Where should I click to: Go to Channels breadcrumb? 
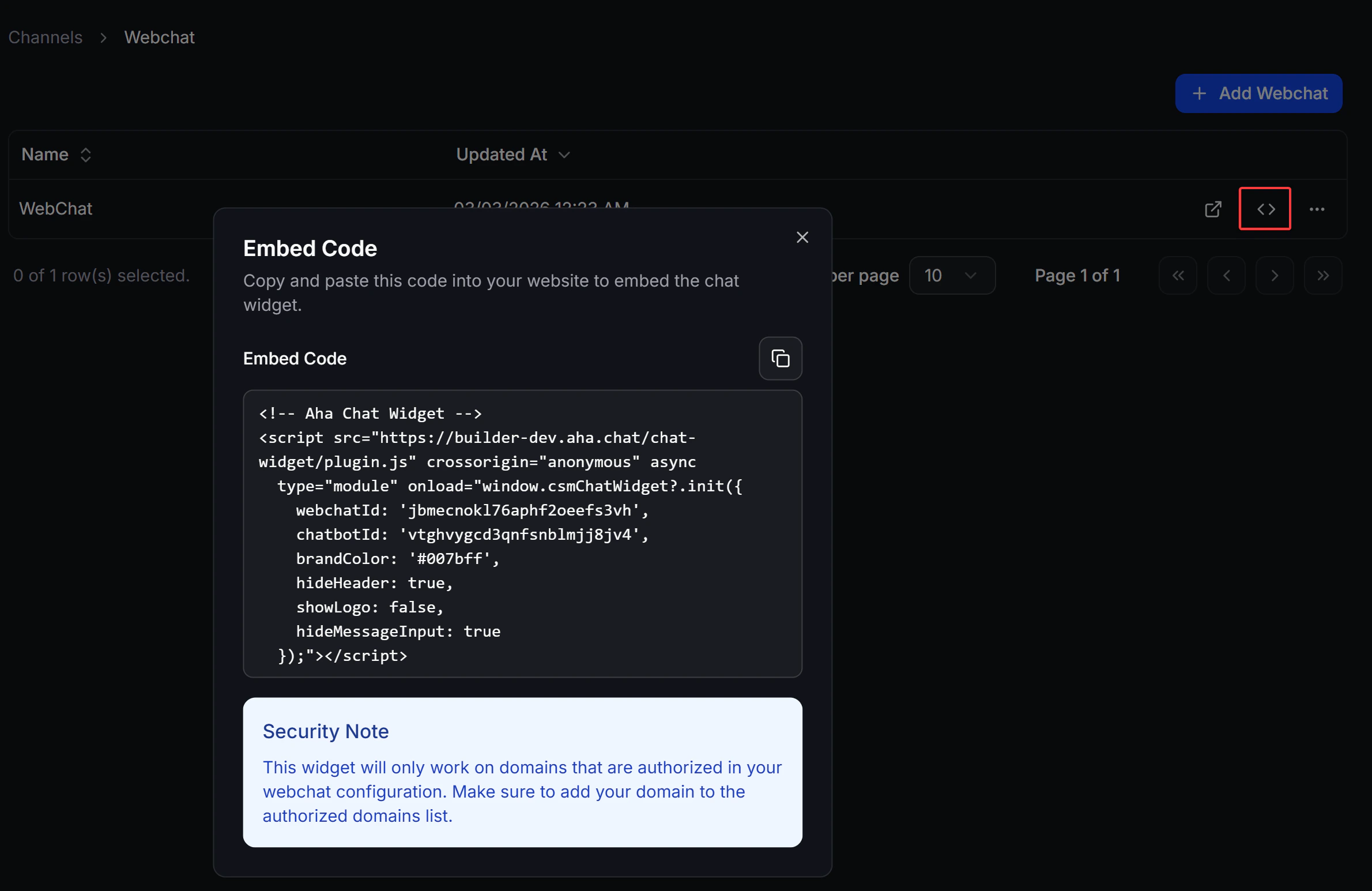(x=45, y=37)
